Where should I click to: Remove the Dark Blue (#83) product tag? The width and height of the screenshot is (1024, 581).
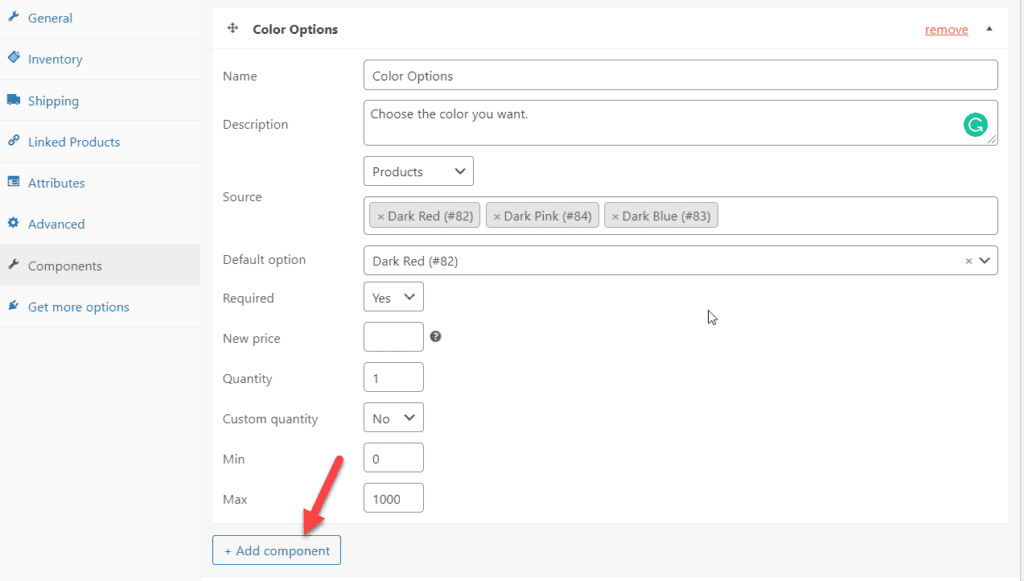[614, 214]
